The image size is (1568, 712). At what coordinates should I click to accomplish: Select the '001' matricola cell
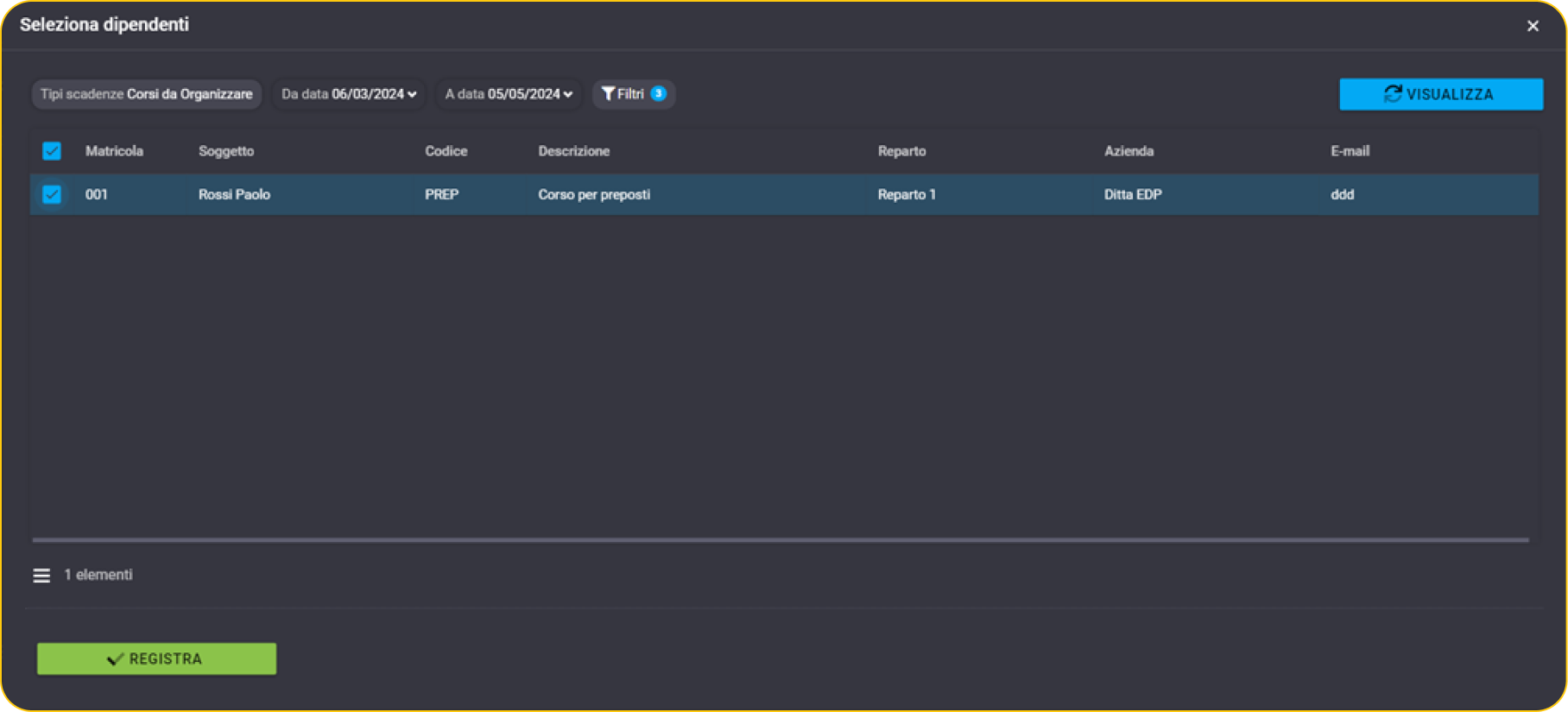coord(97,194)
